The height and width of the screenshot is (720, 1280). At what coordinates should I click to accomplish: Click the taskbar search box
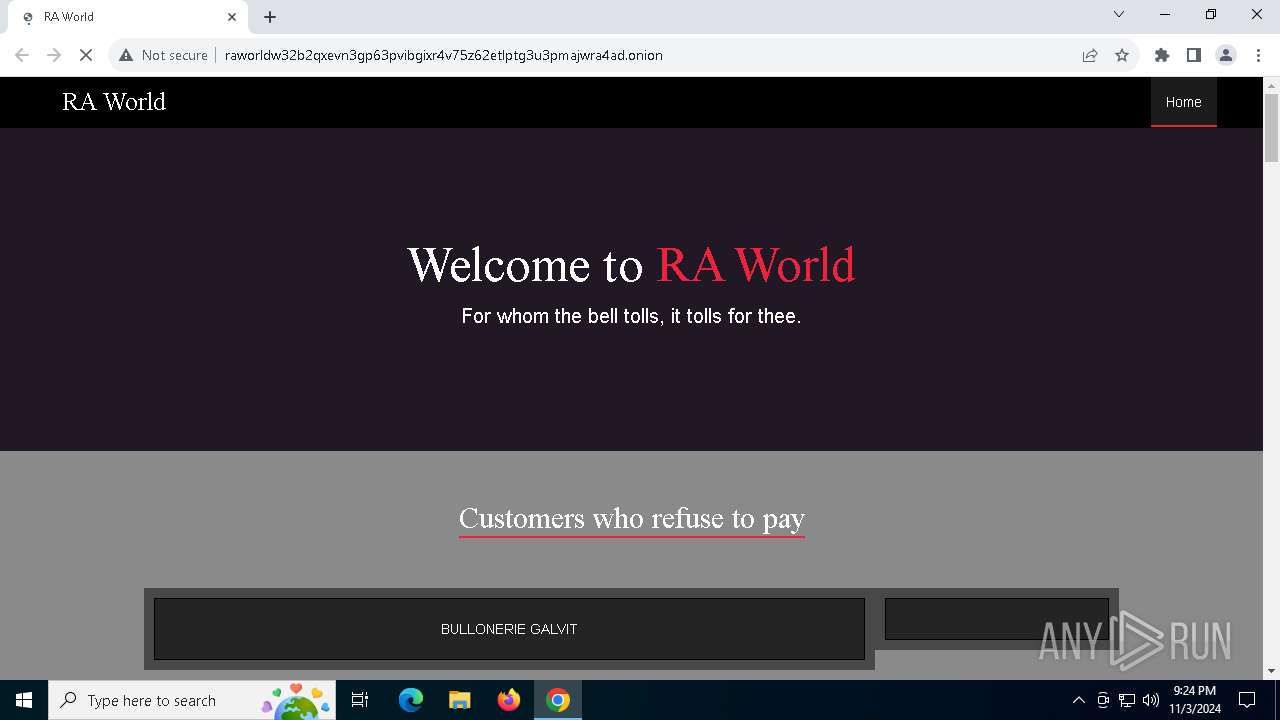pos(191,700)
